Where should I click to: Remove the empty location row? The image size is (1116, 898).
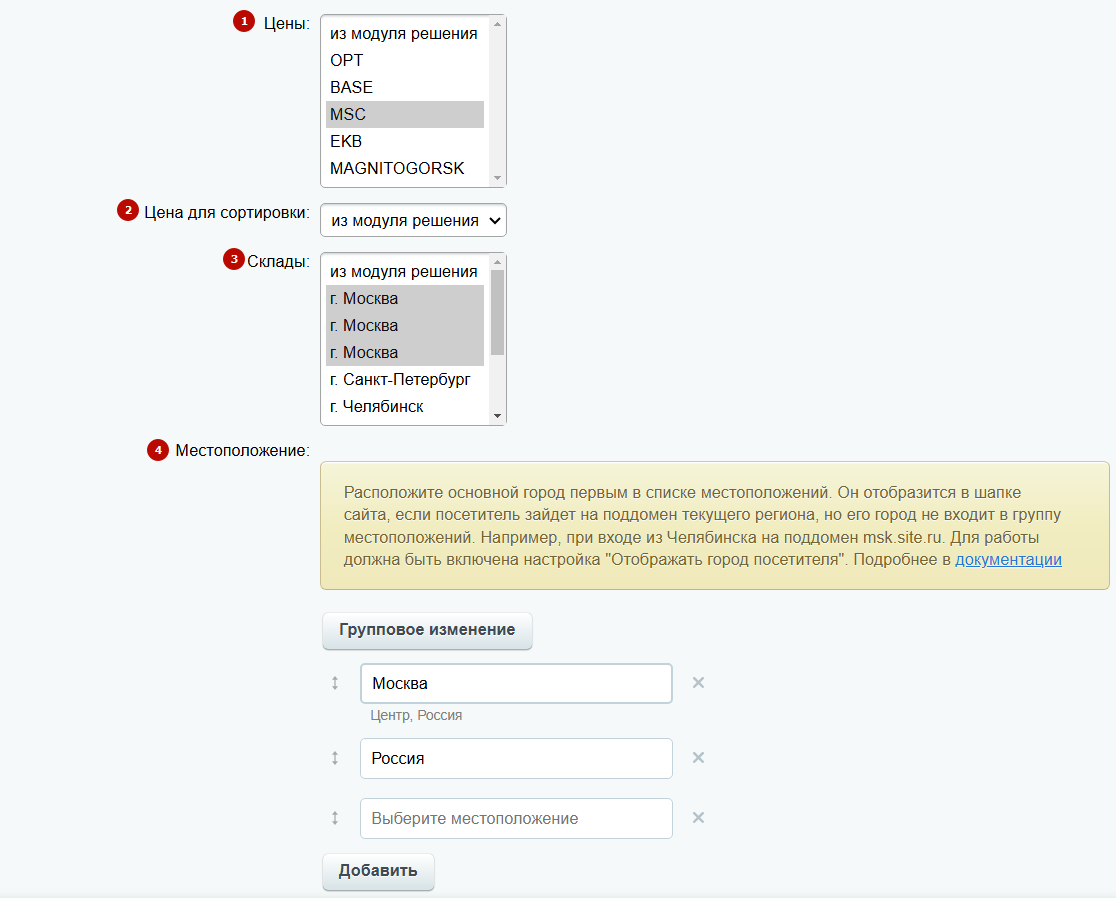pos(698,818)
